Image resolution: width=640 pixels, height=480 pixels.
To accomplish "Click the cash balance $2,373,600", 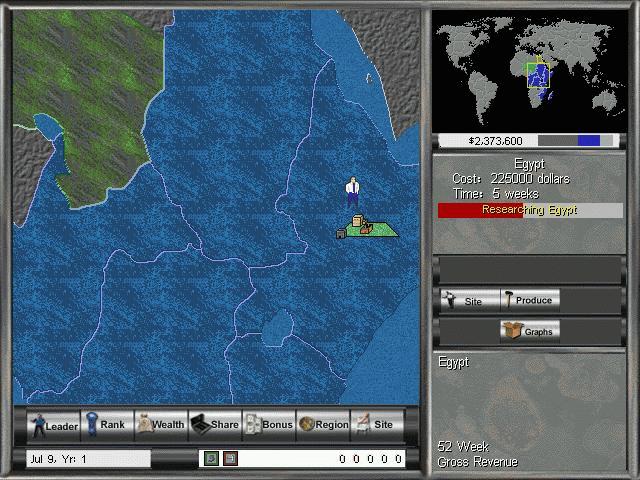I will [x=495, y=141].
